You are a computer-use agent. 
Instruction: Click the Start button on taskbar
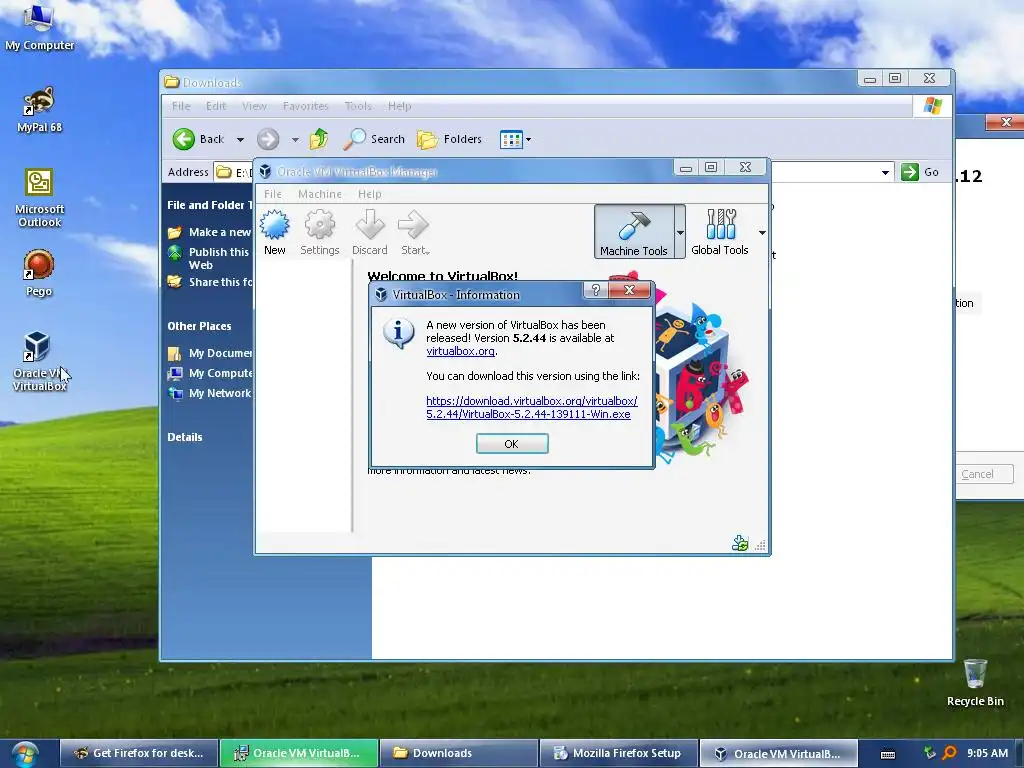pyautogui.click(x=24, y=754)
